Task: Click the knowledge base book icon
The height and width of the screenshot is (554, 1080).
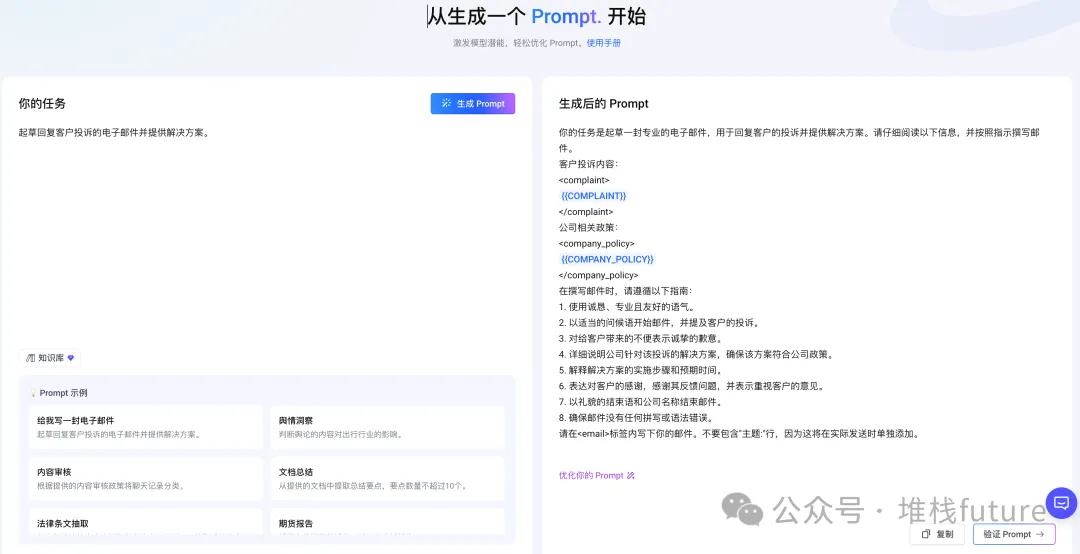Action: tap(30, 358)
